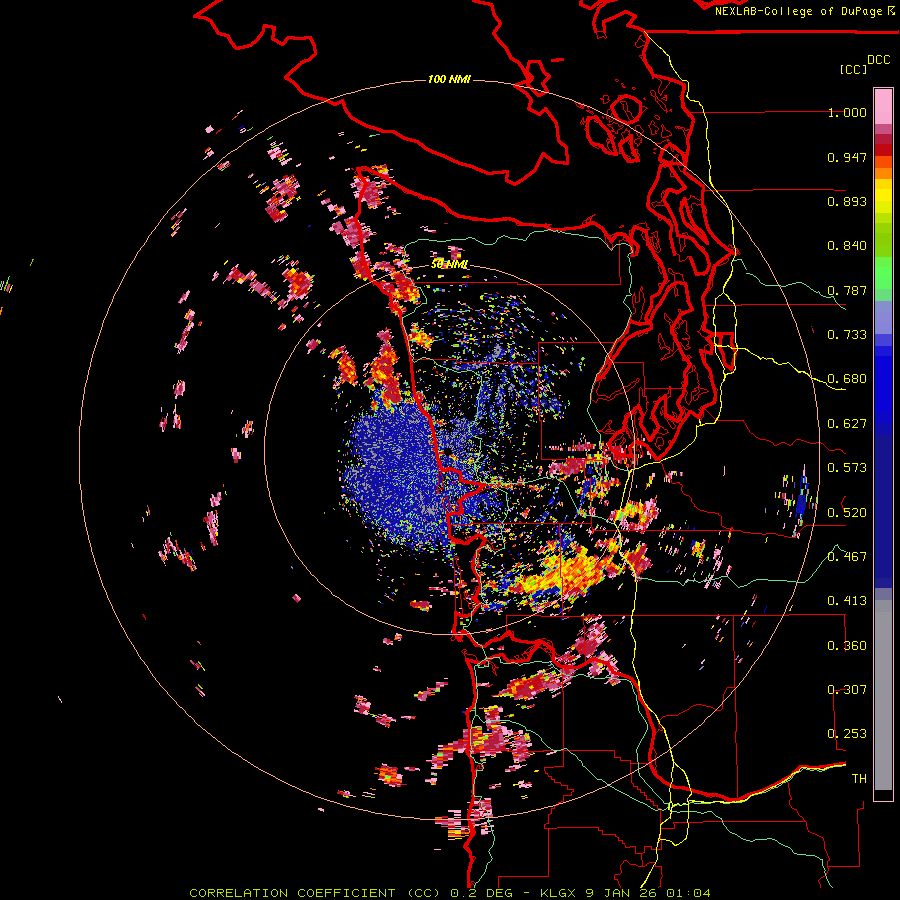Viewport: 900px width, 900px height.
Task: Click the 0.733 color scale value
Action: pyautogui.click(x=847, y=335)
